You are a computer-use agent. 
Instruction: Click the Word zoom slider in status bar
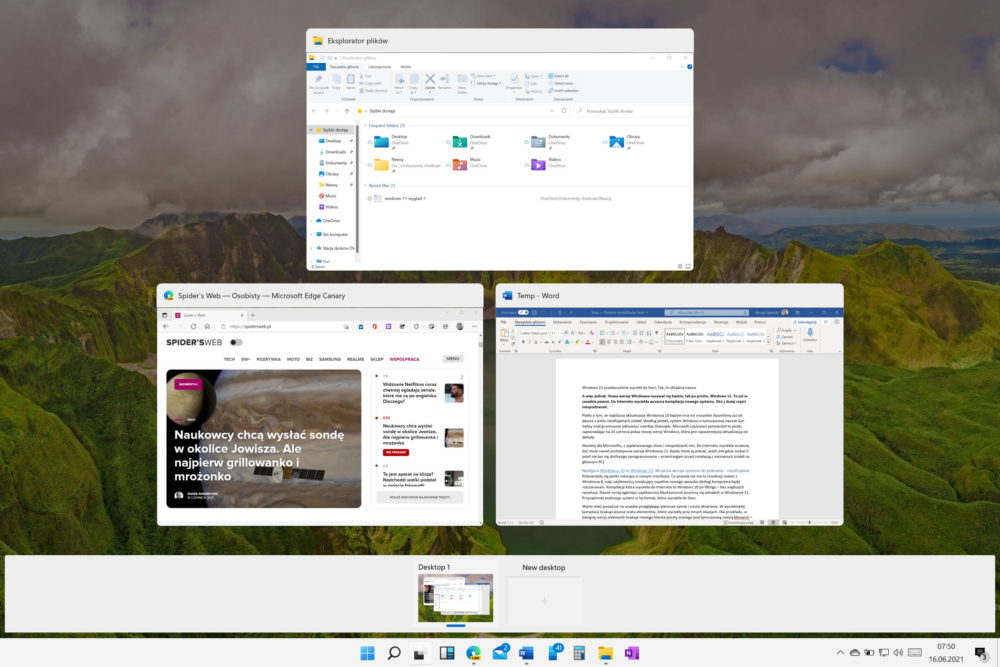point(809,522)
